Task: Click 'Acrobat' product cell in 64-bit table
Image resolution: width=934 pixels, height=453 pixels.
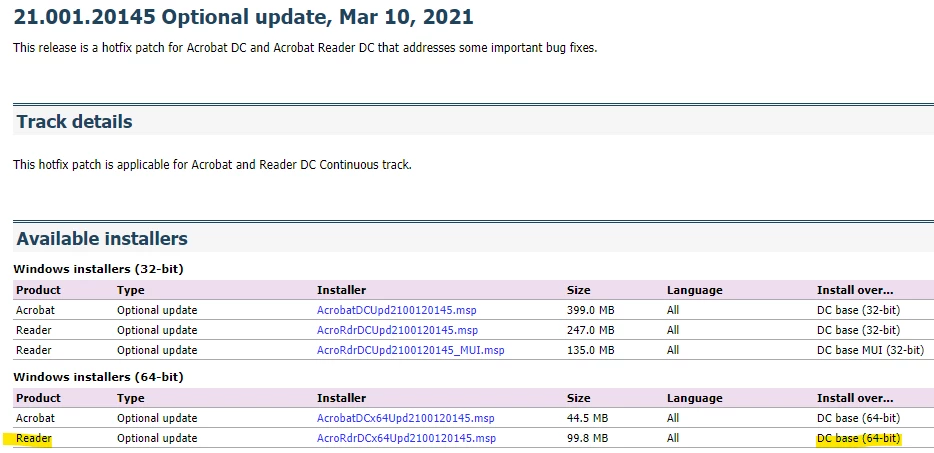Action: point(35,418)
